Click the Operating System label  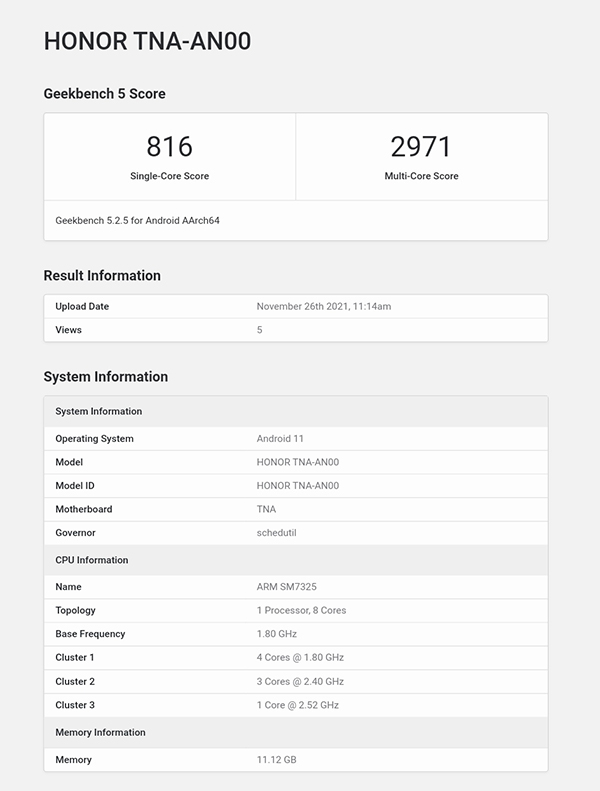[94, 438]
